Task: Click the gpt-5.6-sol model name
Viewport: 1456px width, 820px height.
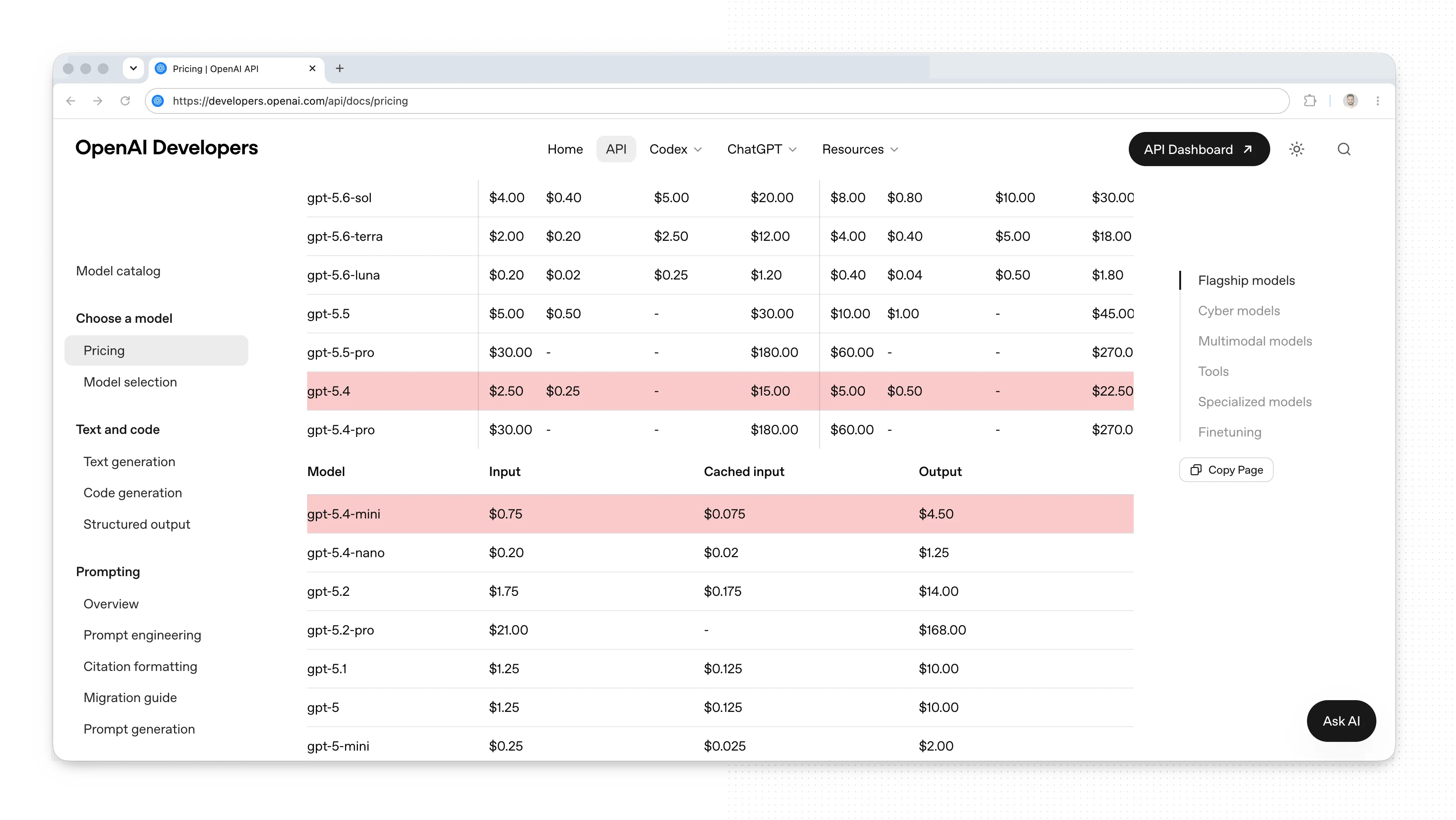Action: [339, 198]
